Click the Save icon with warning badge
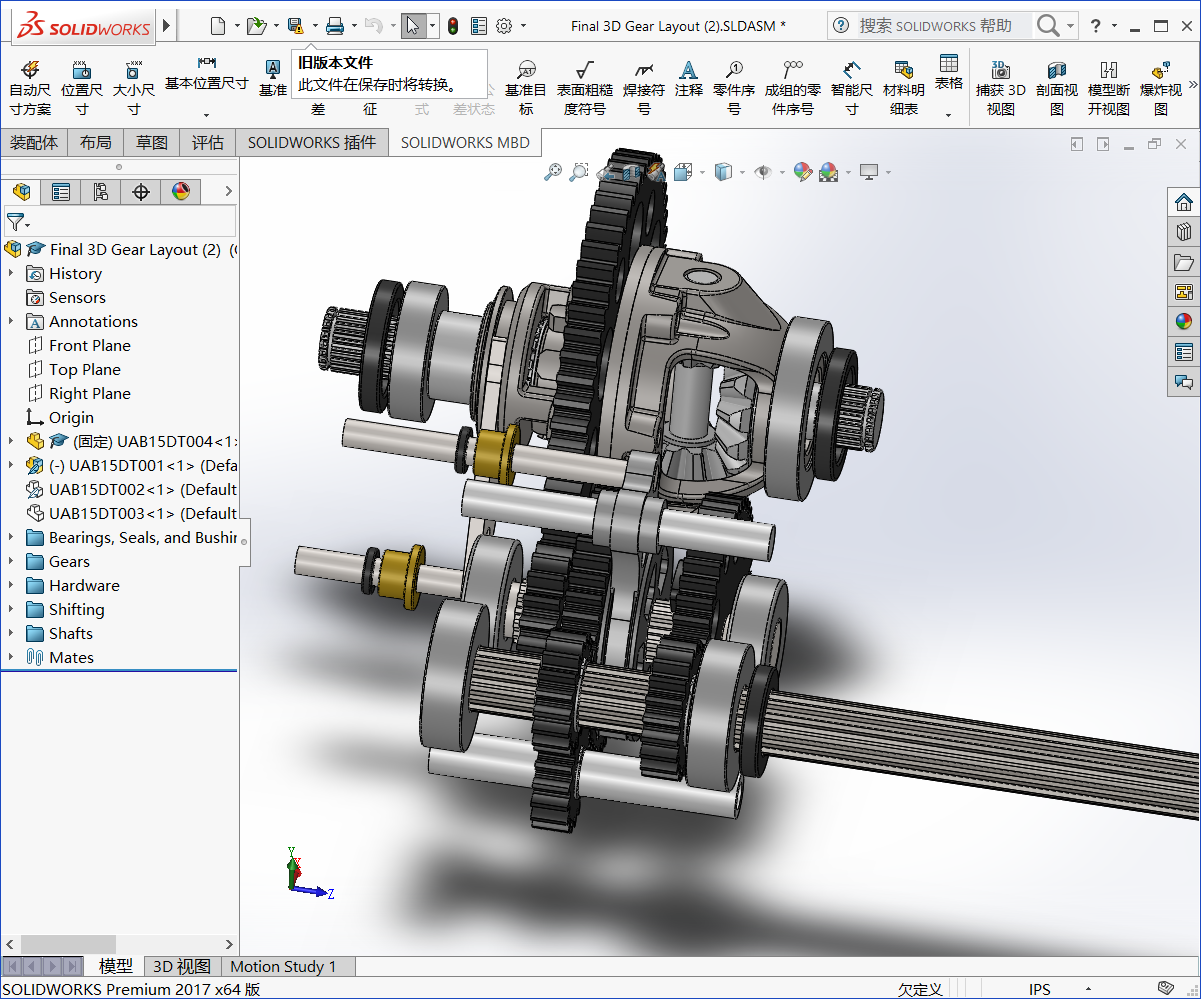 295,25
